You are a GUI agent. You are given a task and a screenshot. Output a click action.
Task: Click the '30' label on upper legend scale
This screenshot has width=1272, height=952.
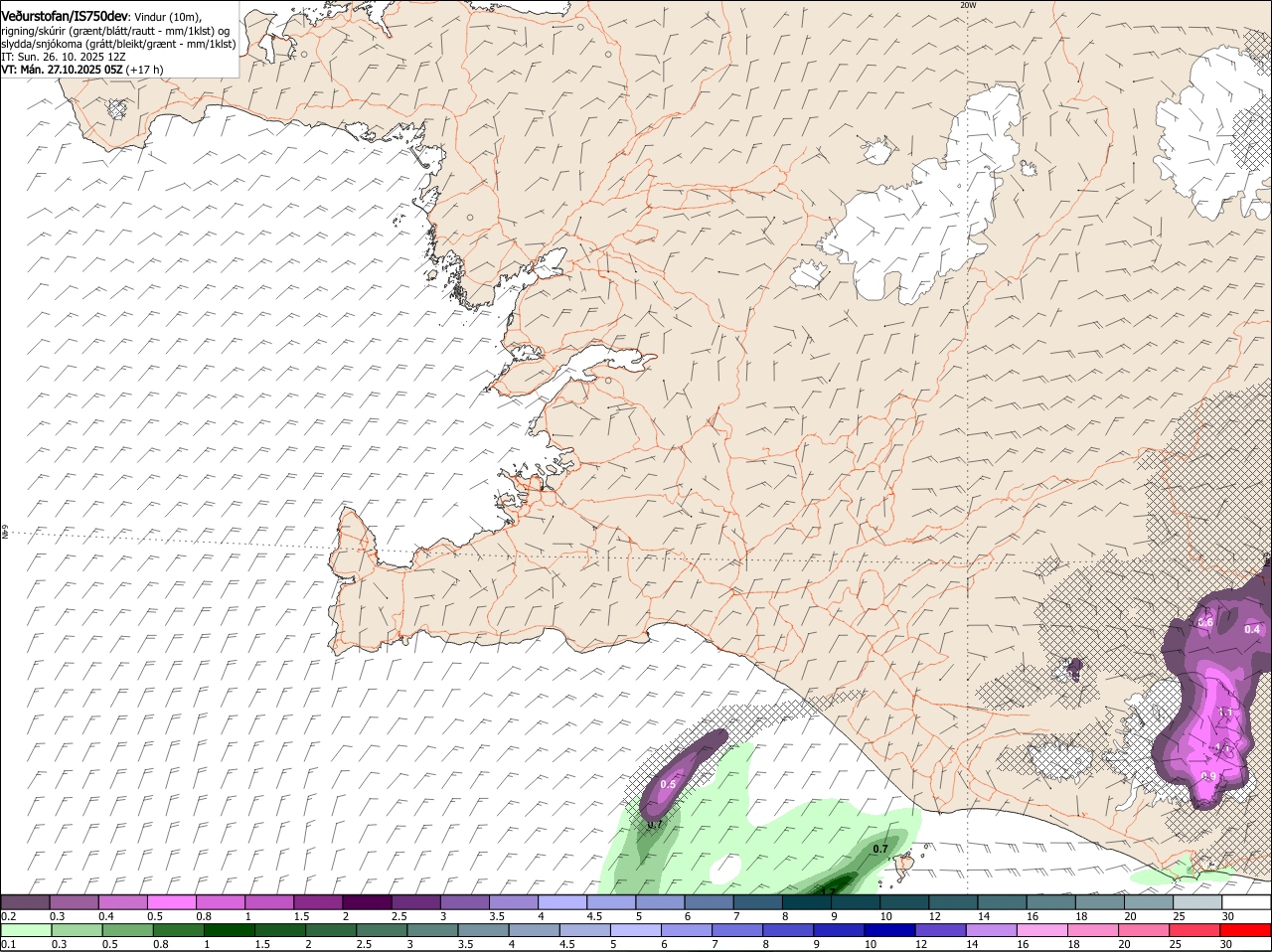point(1228,916)
